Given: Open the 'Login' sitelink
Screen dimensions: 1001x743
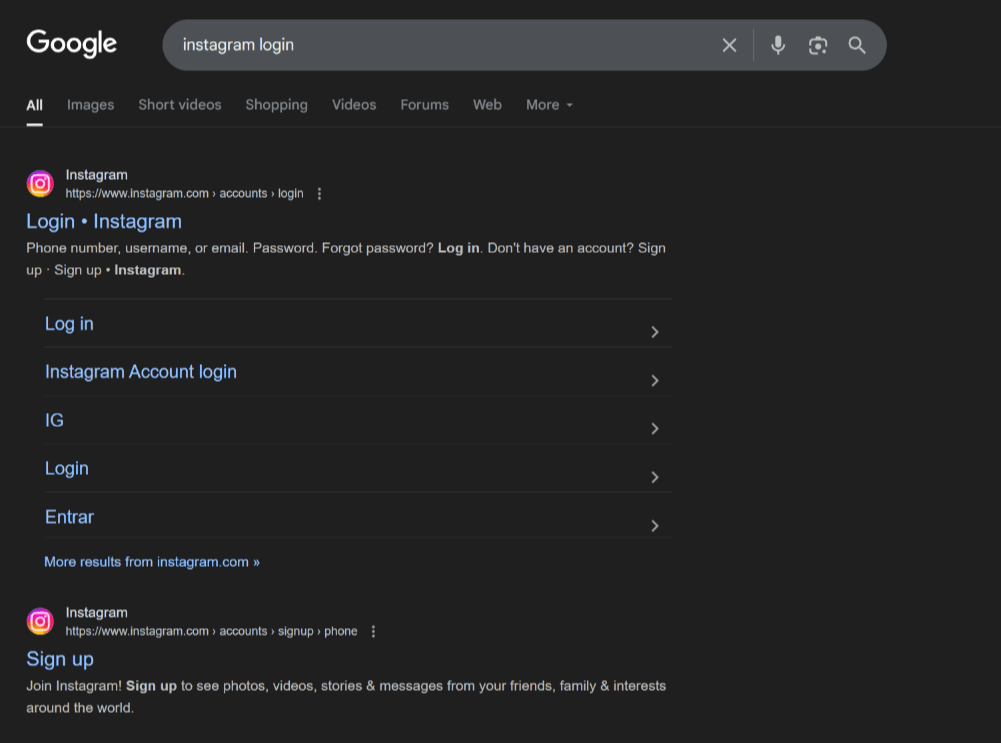Looking at the screenshot, I should (66, 469).
